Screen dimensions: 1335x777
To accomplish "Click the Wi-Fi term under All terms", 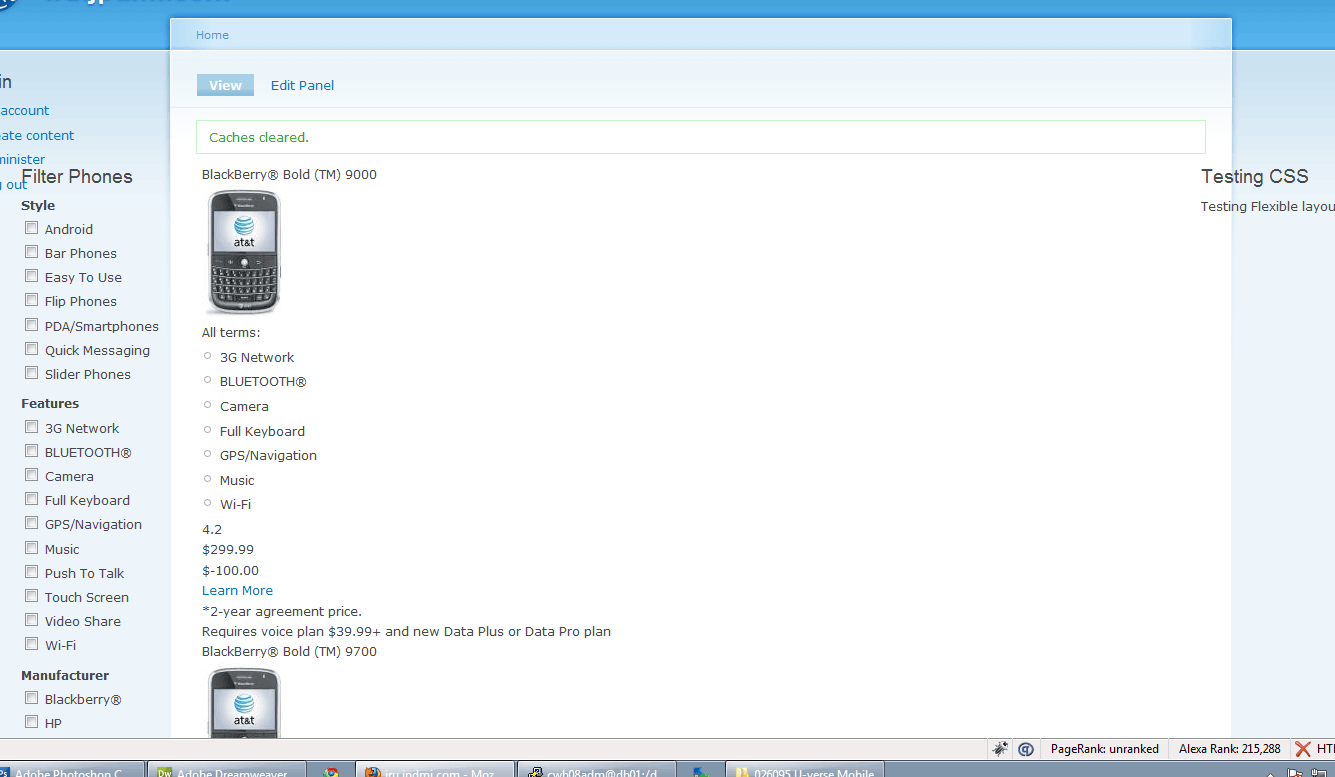I will pos(235,505).
